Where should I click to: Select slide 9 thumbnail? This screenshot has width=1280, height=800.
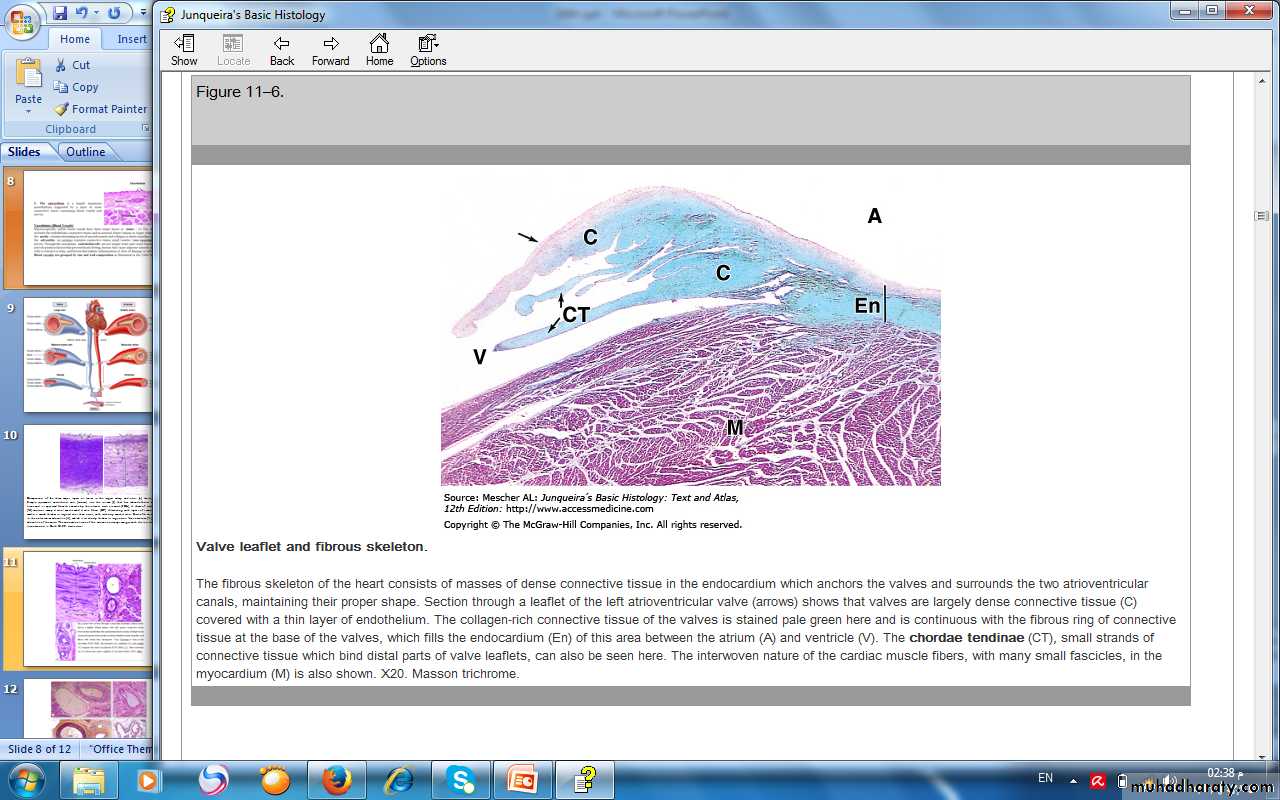click(87, 354)
